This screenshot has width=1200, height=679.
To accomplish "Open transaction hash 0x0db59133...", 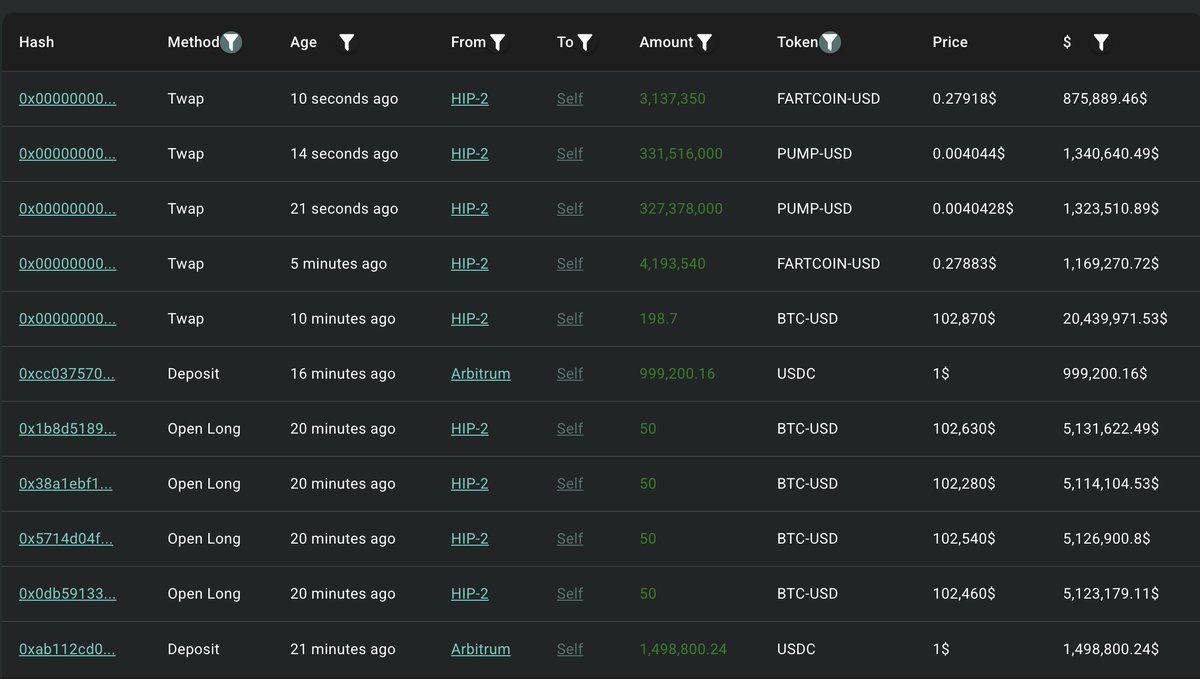I will [67, 594].
